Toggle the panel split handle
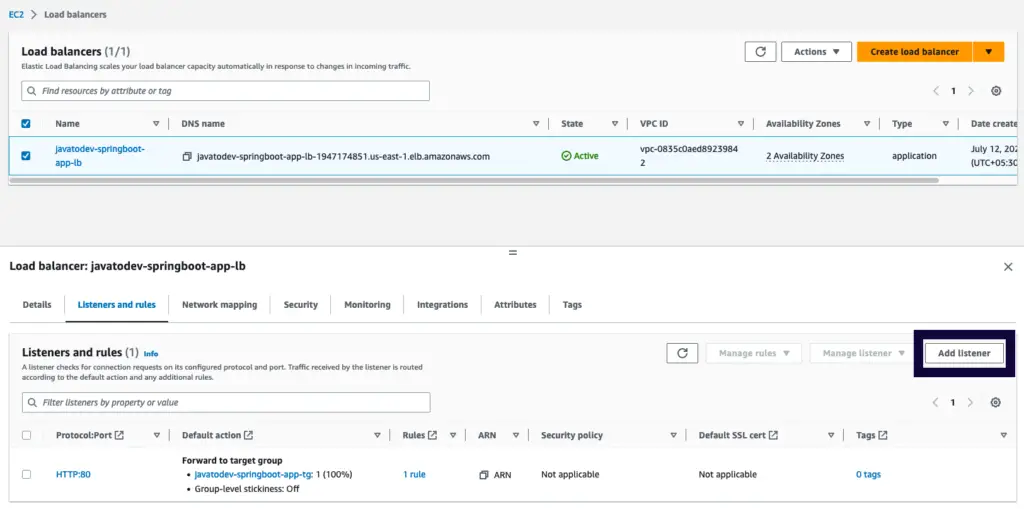Screen dimensions: 1024x509 click(513, 252)
